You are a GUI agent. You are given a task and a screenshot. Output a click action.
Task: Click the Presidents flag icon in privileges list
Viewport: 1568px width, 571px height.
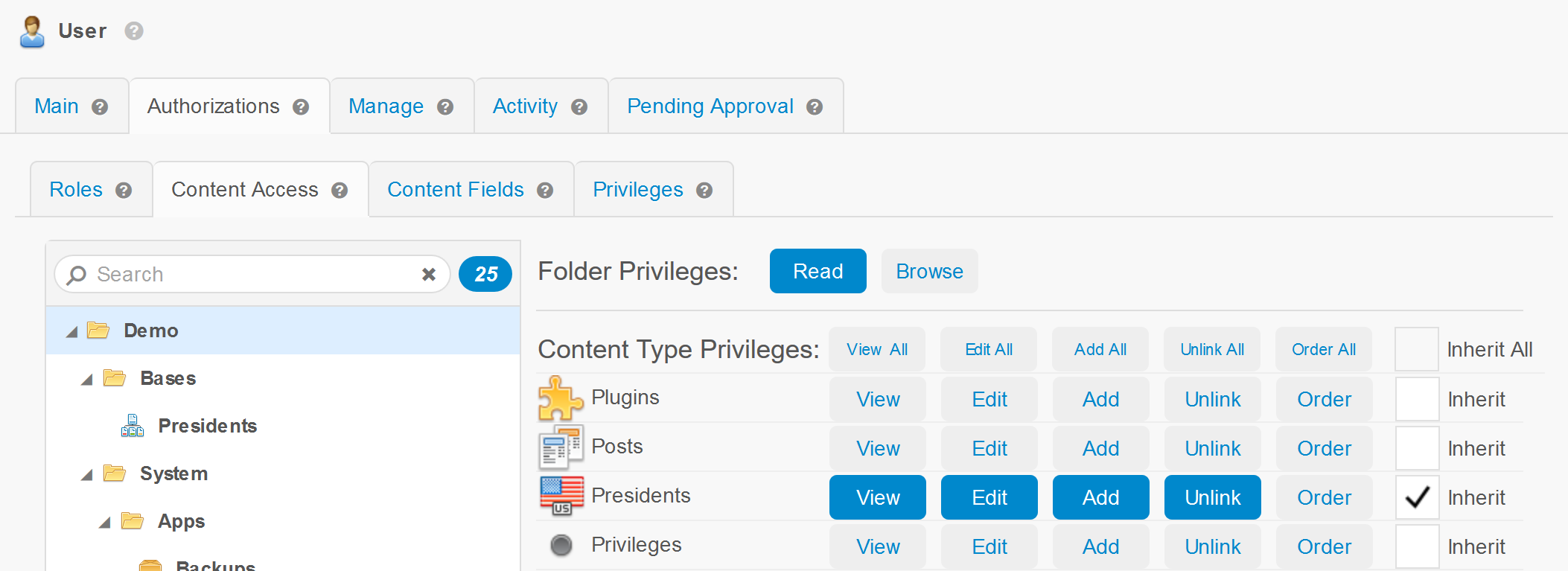pyautogui.click(x=561, y=497)
